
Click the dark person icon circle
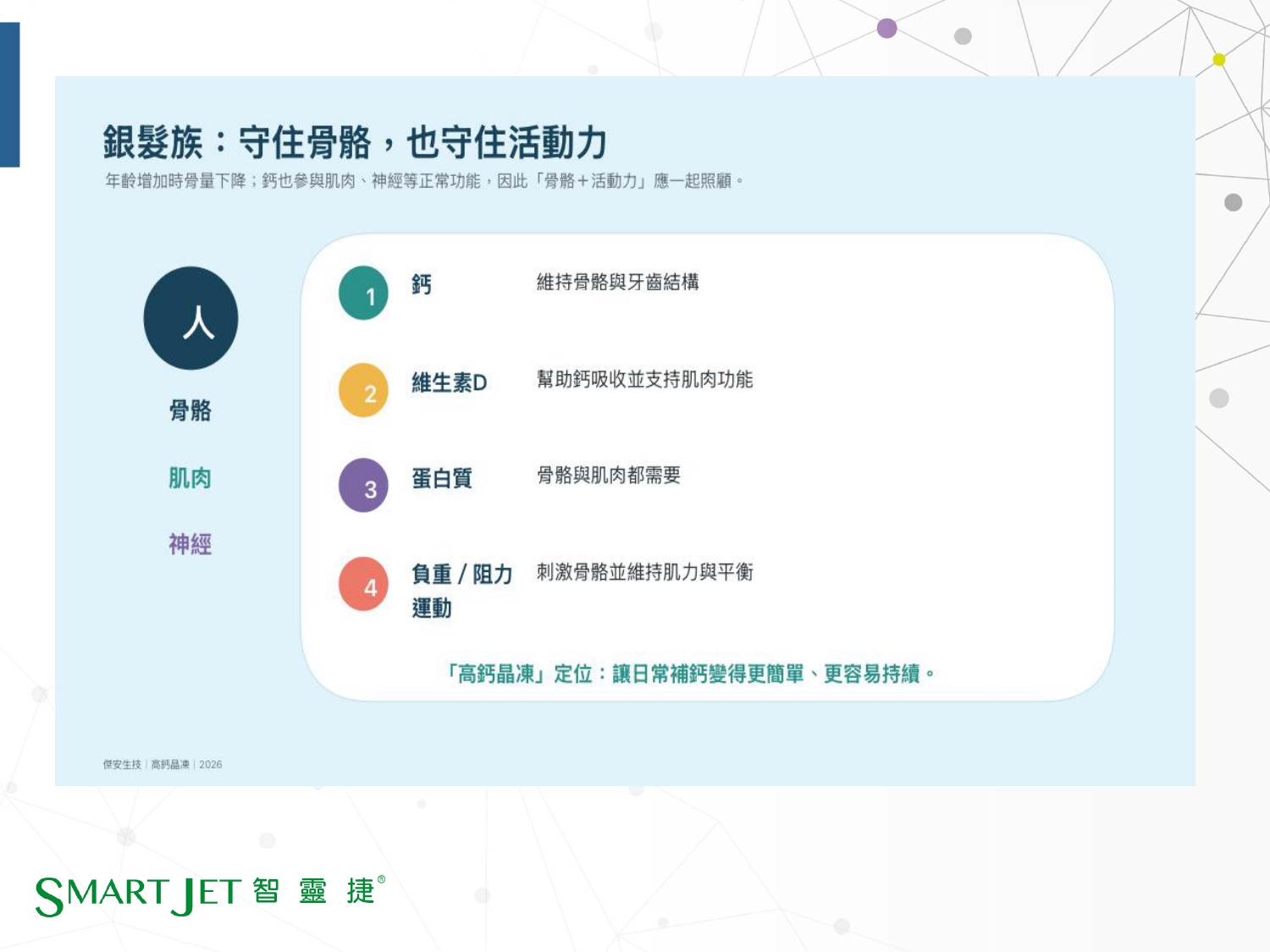(190, 318)
